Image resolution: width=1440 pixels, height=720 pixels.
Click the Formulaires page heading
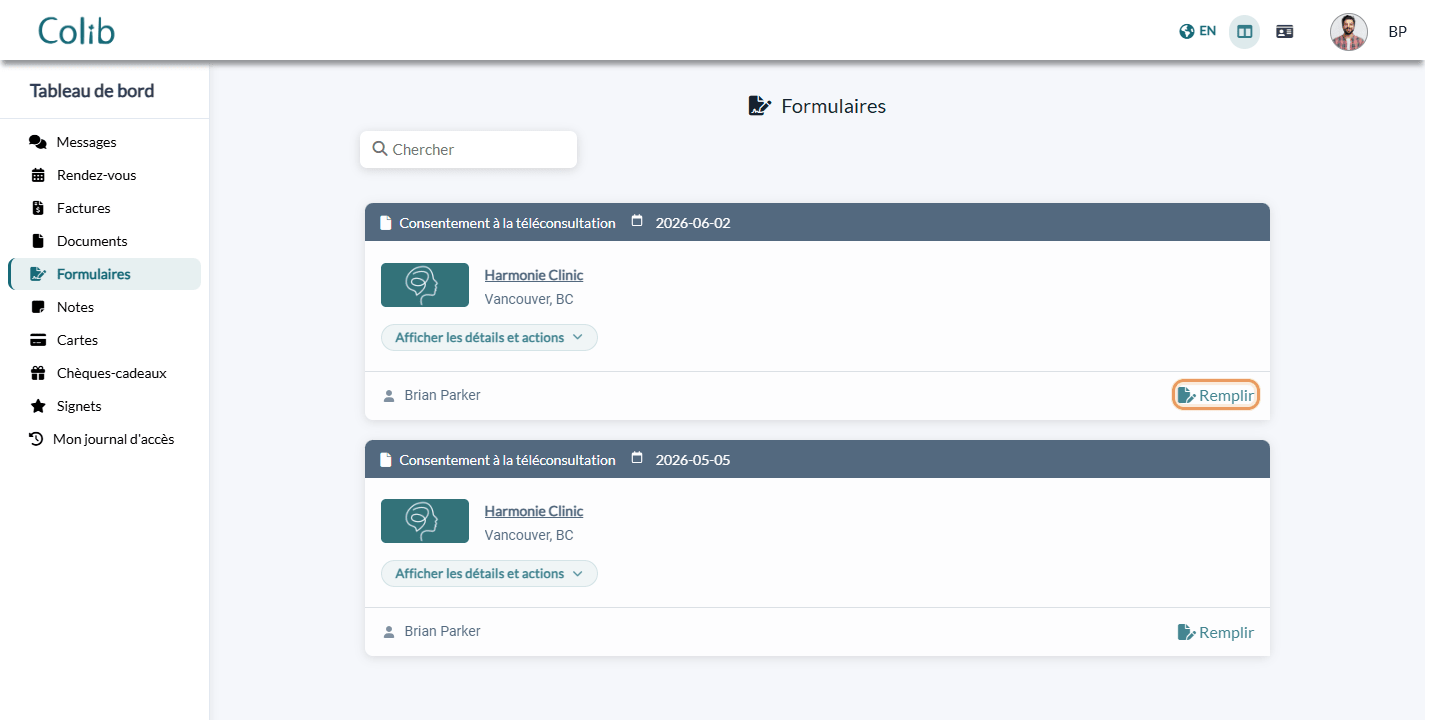pos(833,106)
